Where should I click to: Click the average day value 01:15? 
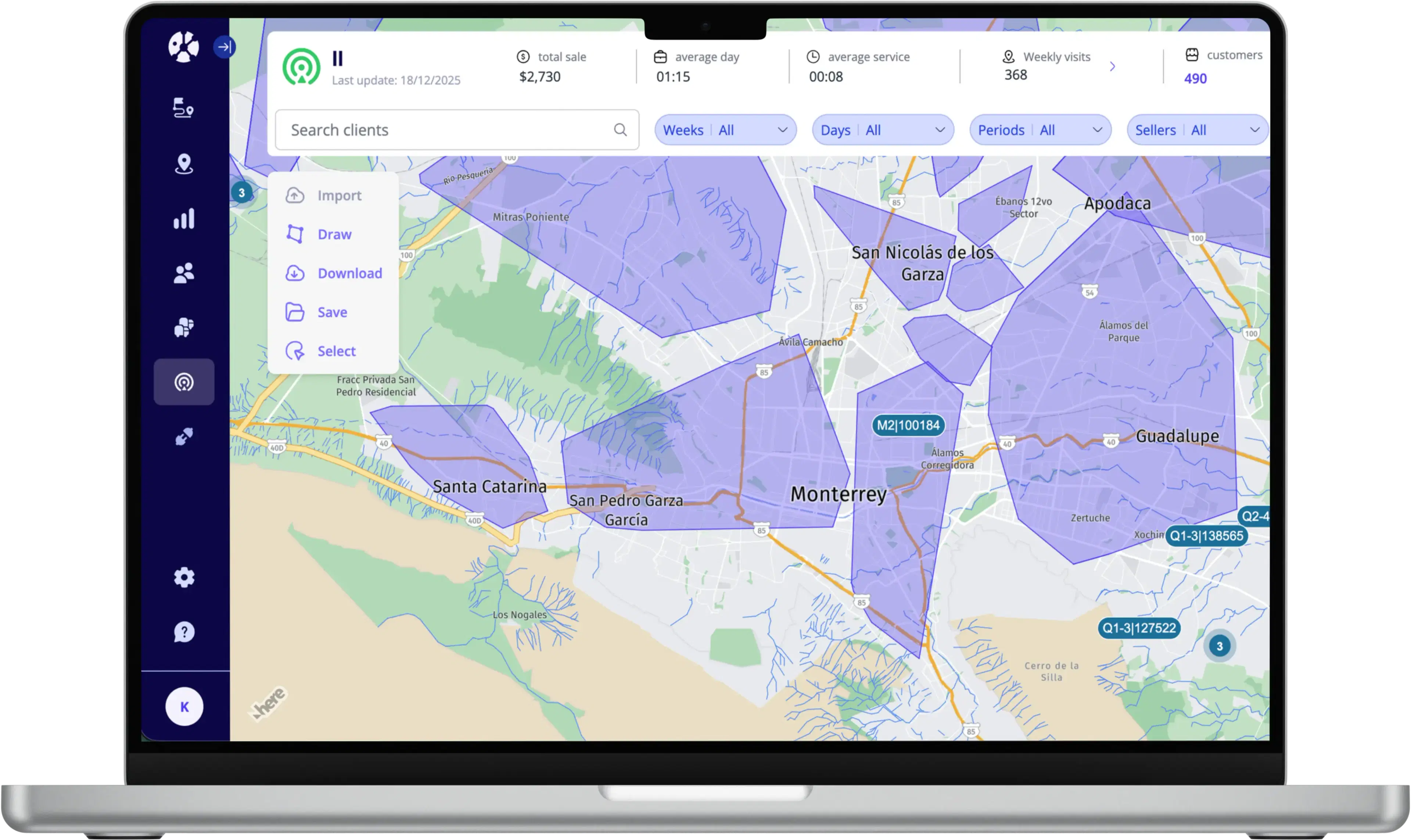(673, 76)
